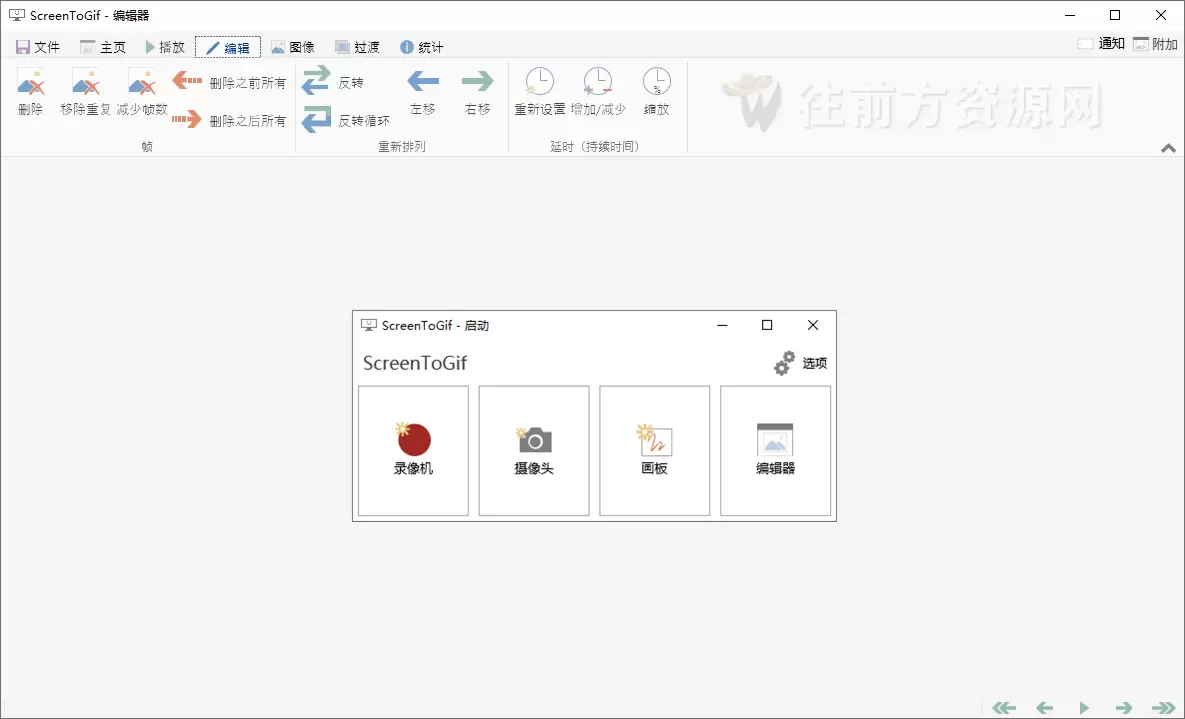This screenshot has height=719, width=1185.
Task: Choose 删除之后所有 frames
Action: [x=230, y=119]
